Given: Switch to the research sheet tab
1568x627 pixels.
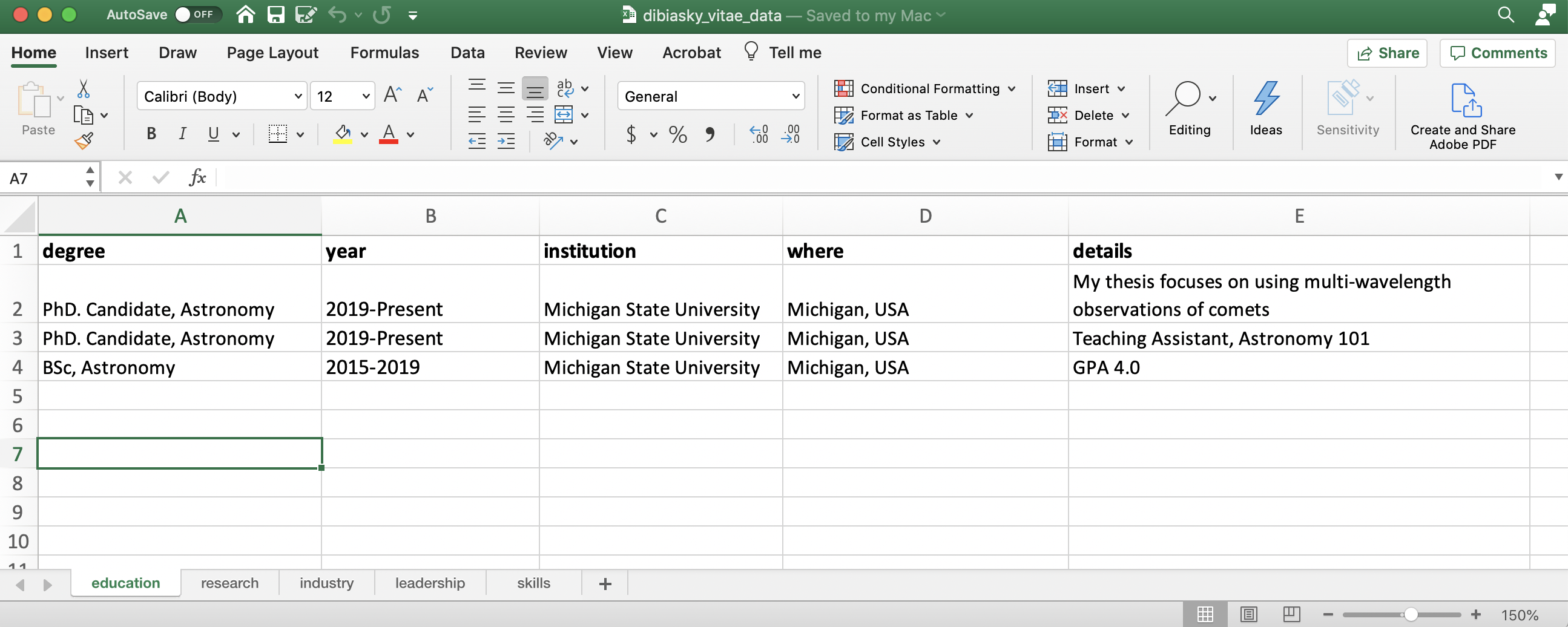Looking at the screenshot, I should pyautogui.click(x=229, y=583).
